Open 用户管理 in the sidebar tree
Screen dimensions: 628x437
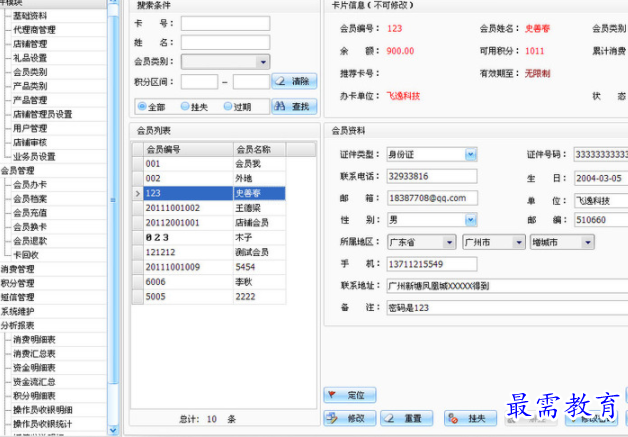point(30,128)
